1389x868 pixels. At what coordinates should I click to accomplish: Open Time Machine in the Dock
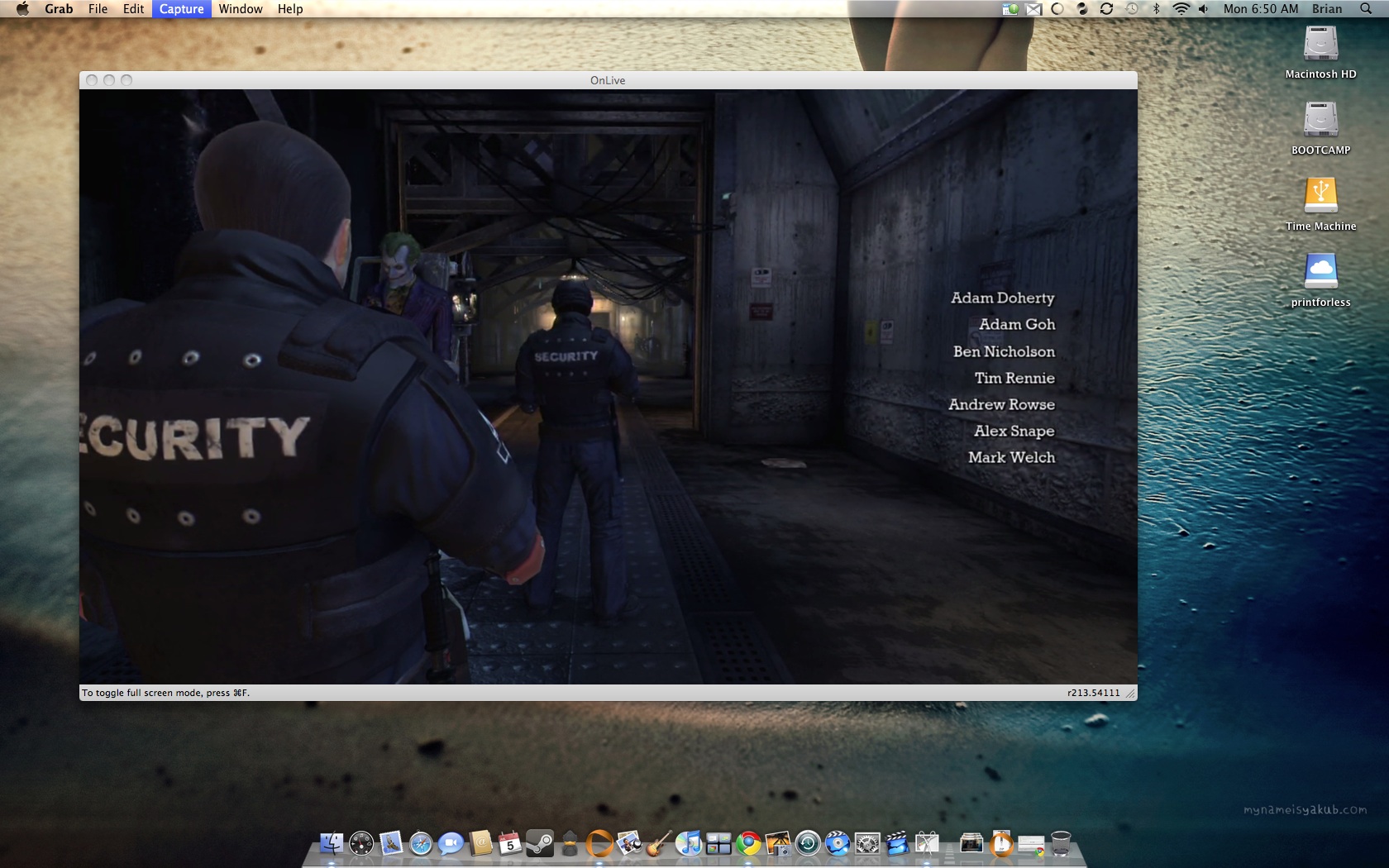(x=808, y=843)
